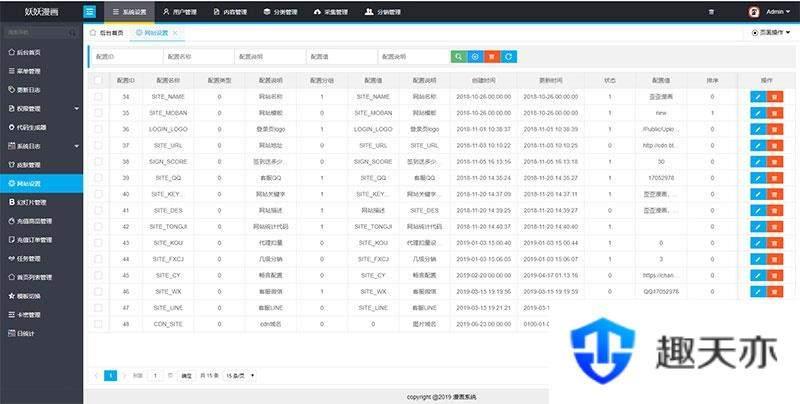Click the QQ17052978 value cell
Image resolution: width=800 pixels, height=404 pixels.
pyautogui.click(x=661, y=292)
